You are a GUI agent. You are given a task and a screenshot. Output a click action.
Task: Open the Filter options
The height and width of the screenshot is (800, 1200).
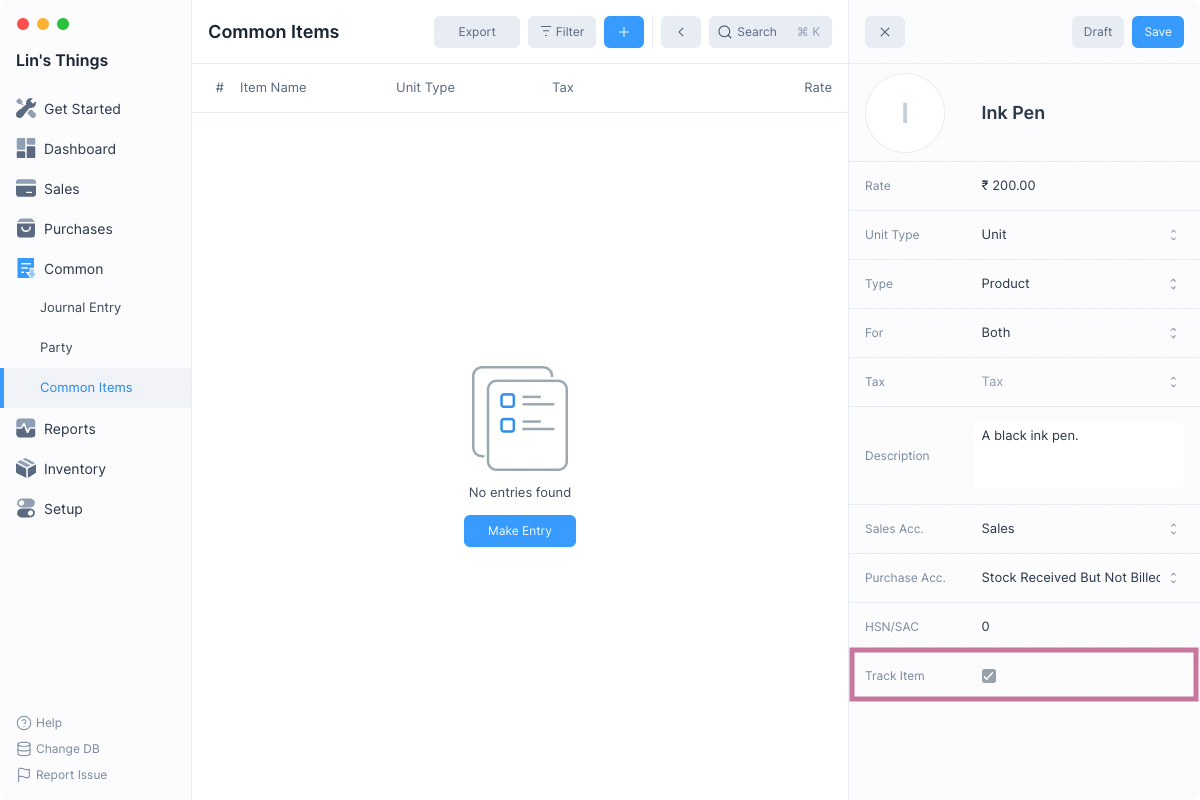coord(561,32)
